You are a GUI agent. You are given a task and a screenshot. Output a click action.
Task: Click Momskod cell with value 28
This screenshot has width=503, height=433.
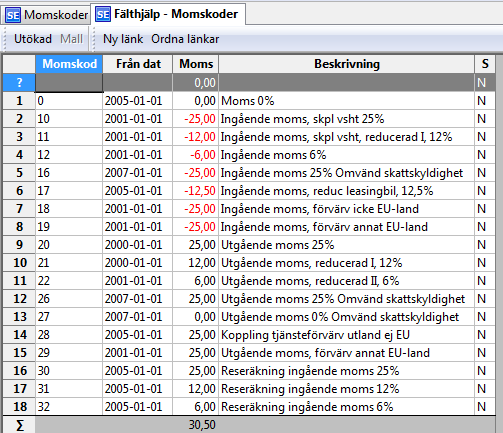69,335
